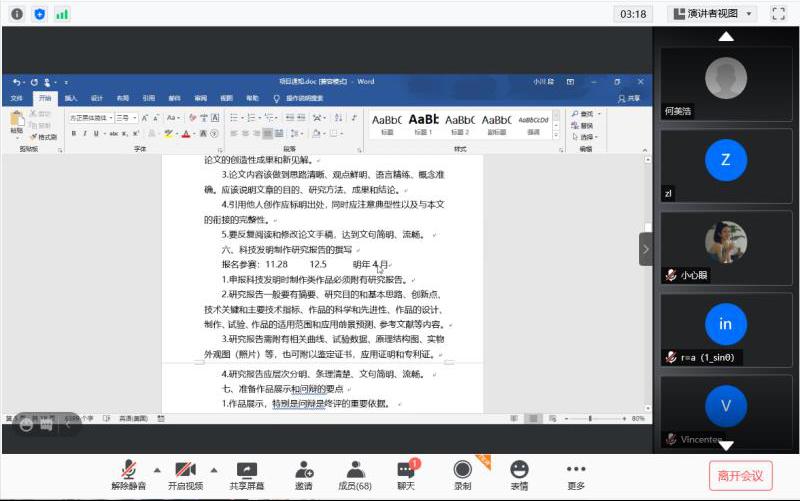This screenshot has width=800, height=501.
Task: Expand audio options arrow beside 解除静音
Action: point(156,468)
